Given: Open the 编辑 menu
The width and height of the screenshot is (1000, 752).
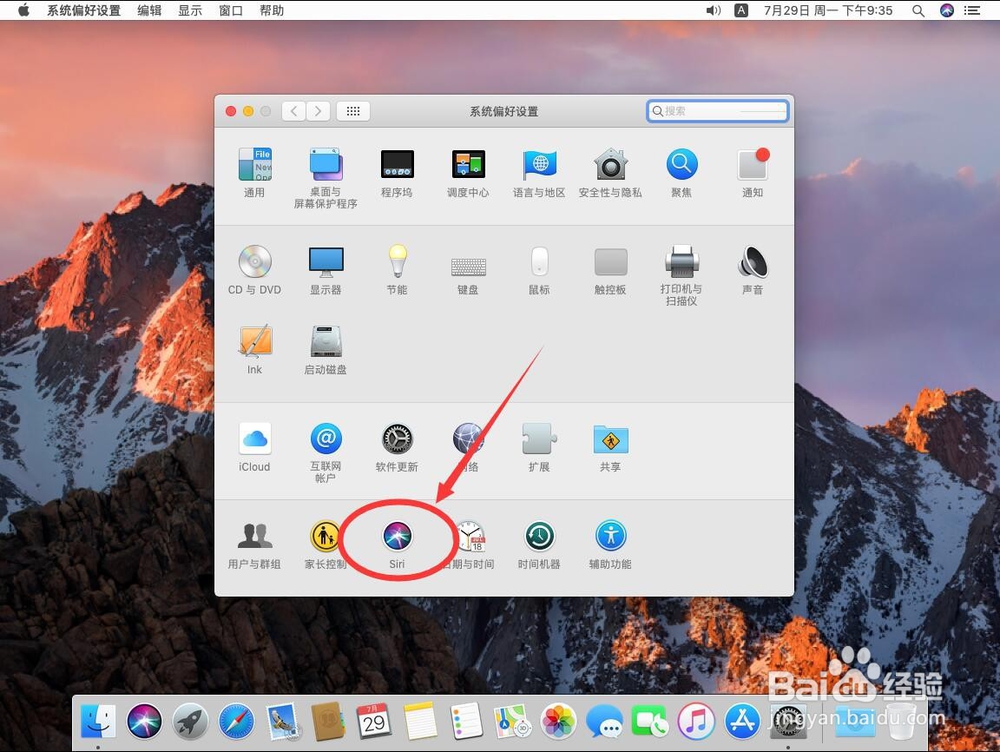Looking at the screenshot, I should click(149, 10).
